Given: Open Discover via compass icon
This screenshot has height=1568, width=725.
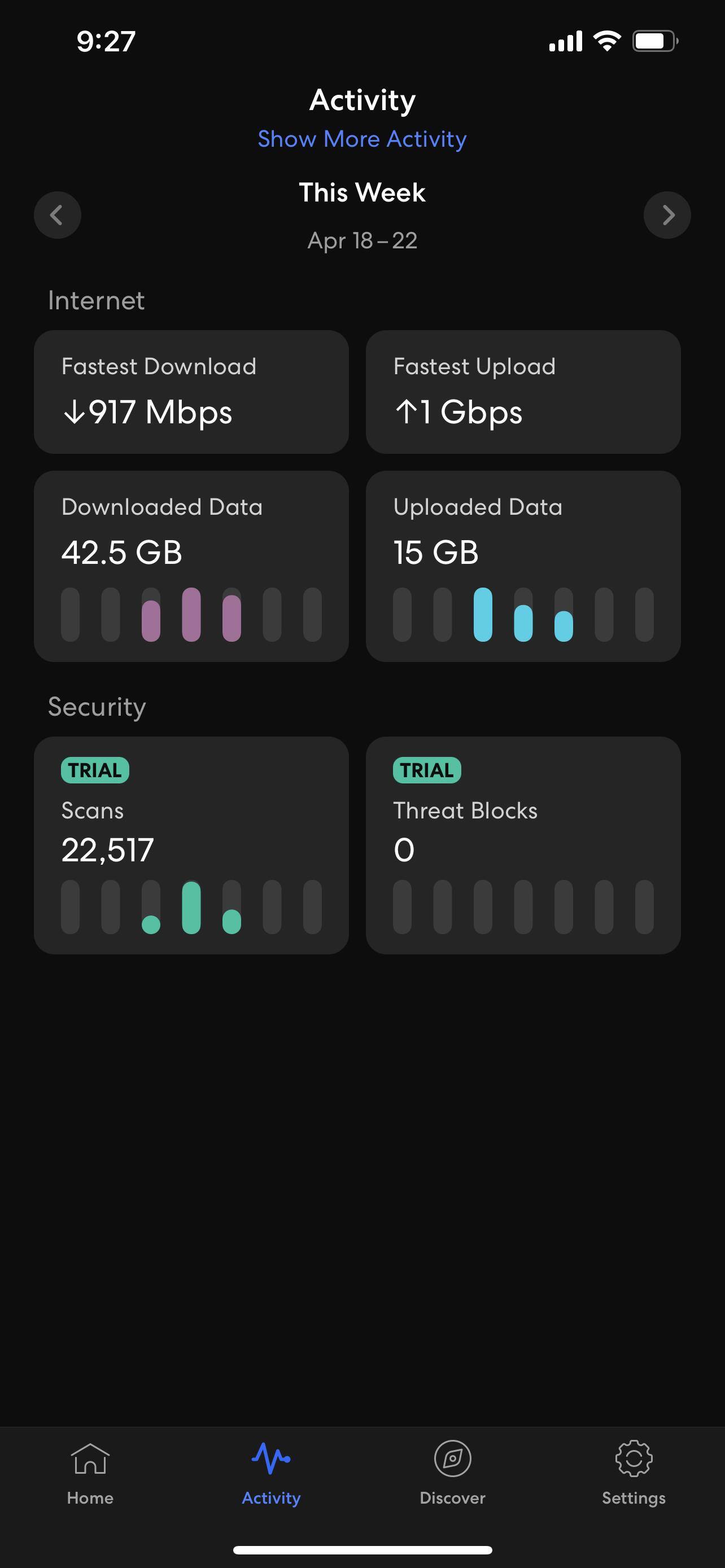Looking at the screenshot, I should [x=452, y=1458].
